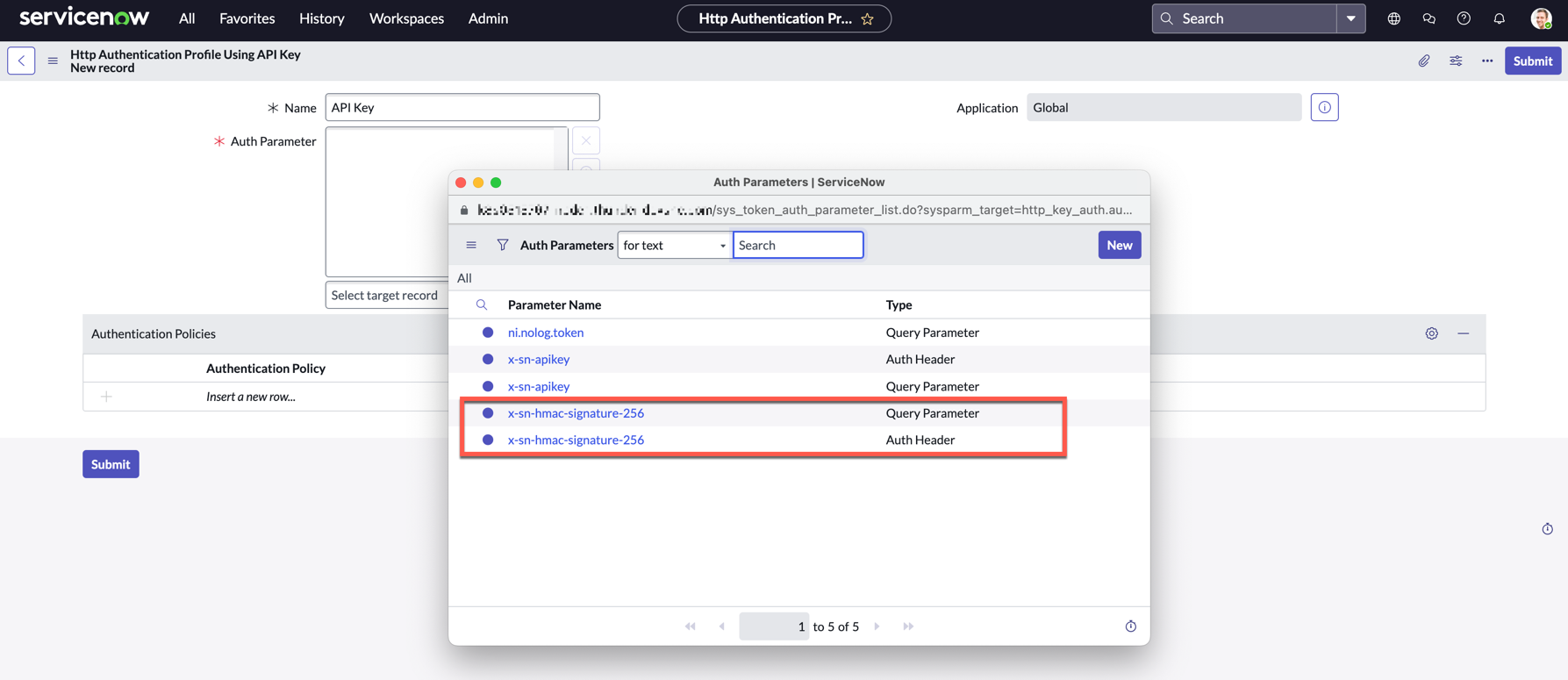Open the chat conversations icon in header
The height and width of the screenshot is (680, 1568).
pyautogui.click(x=1429, y=18)
